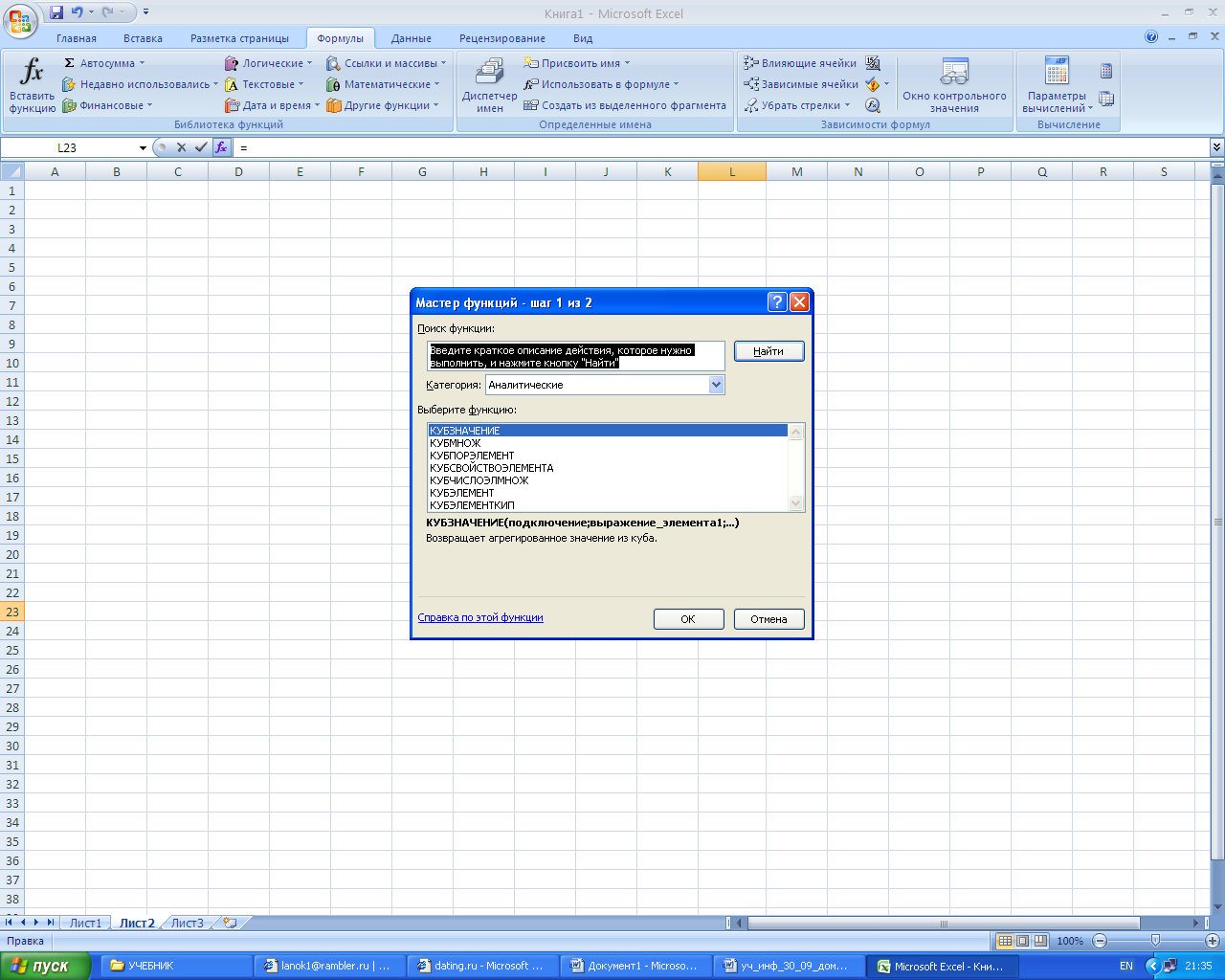Click the Excel help icon in ribbon corner
The image size is (1225, 980).
pos(1151,37)
